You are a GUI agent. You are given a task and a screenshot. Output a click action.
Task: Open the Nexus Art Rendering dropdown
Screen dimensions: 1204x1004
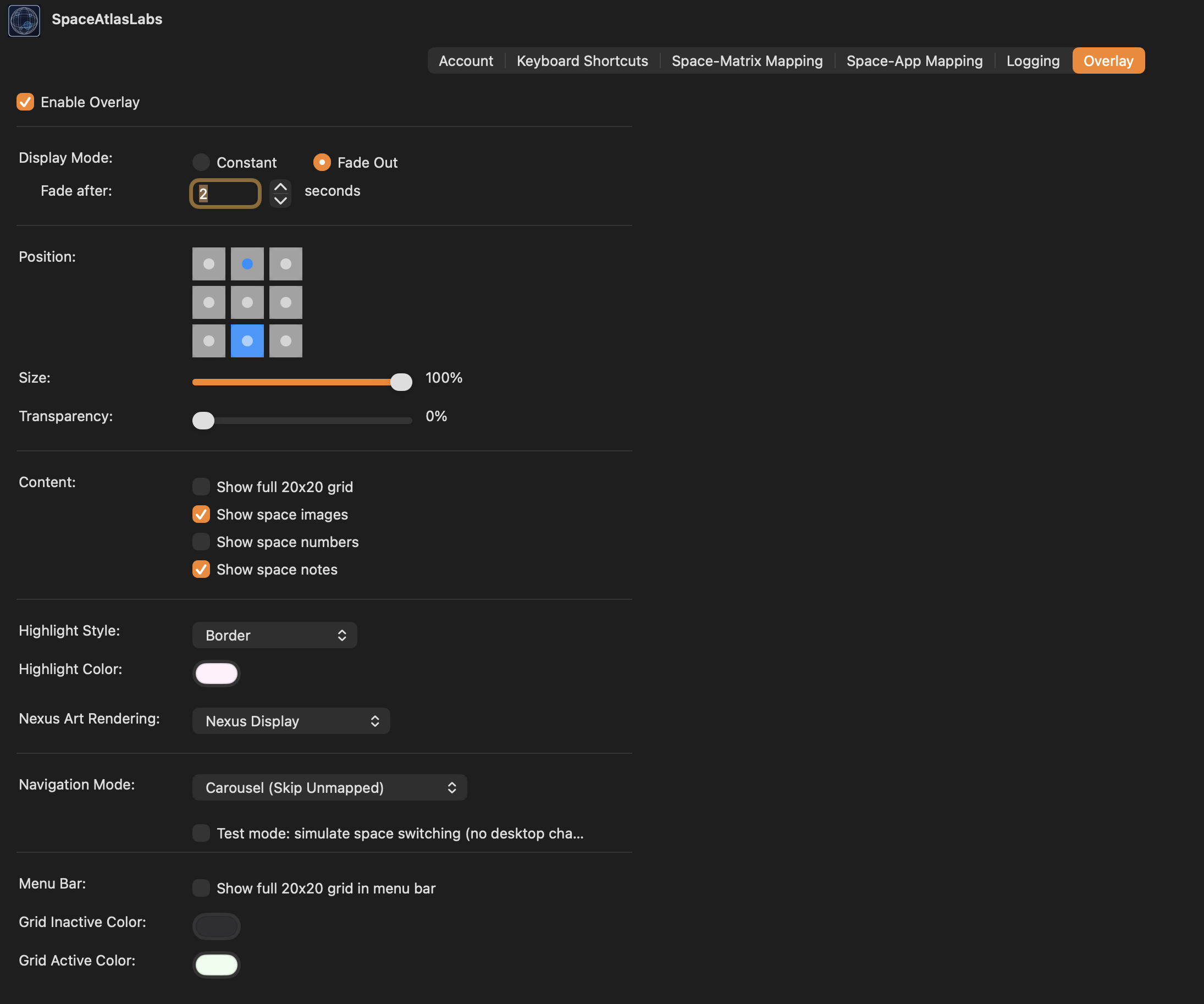[291, 721]
